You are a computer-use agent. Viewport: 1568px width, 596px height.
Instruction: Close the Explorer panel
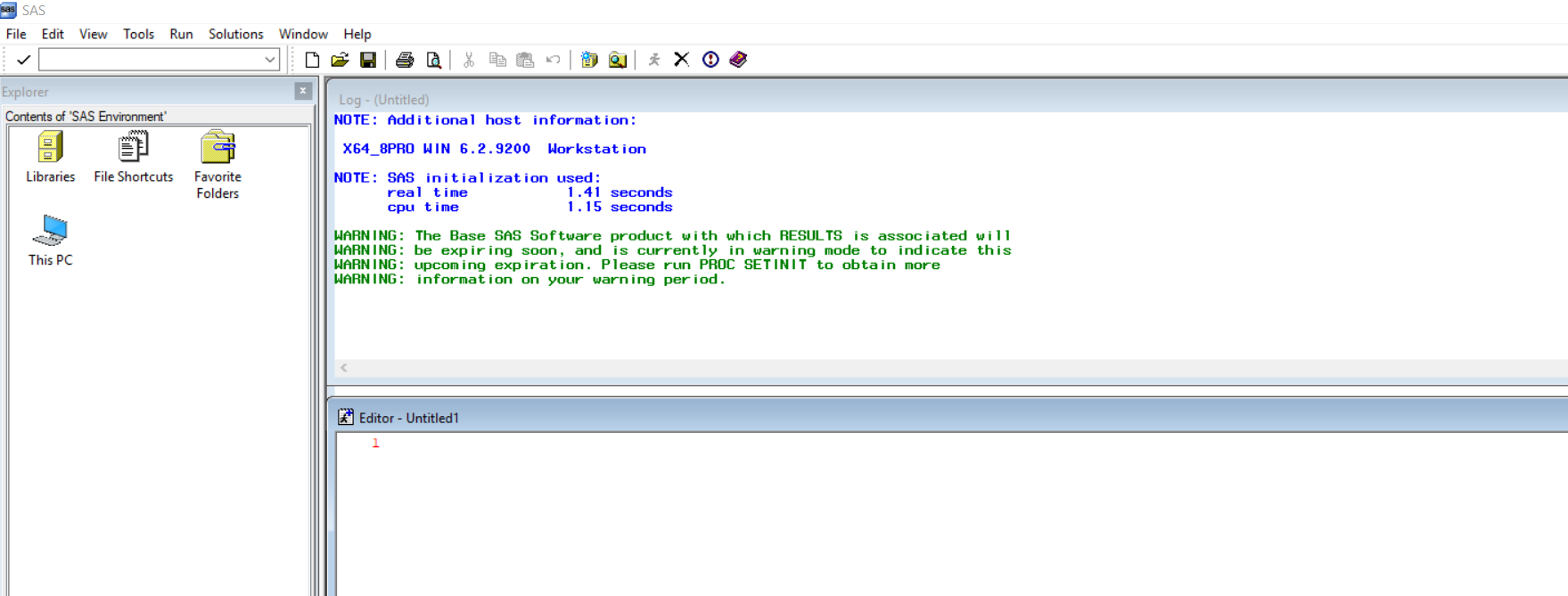(x=303, y=91)
